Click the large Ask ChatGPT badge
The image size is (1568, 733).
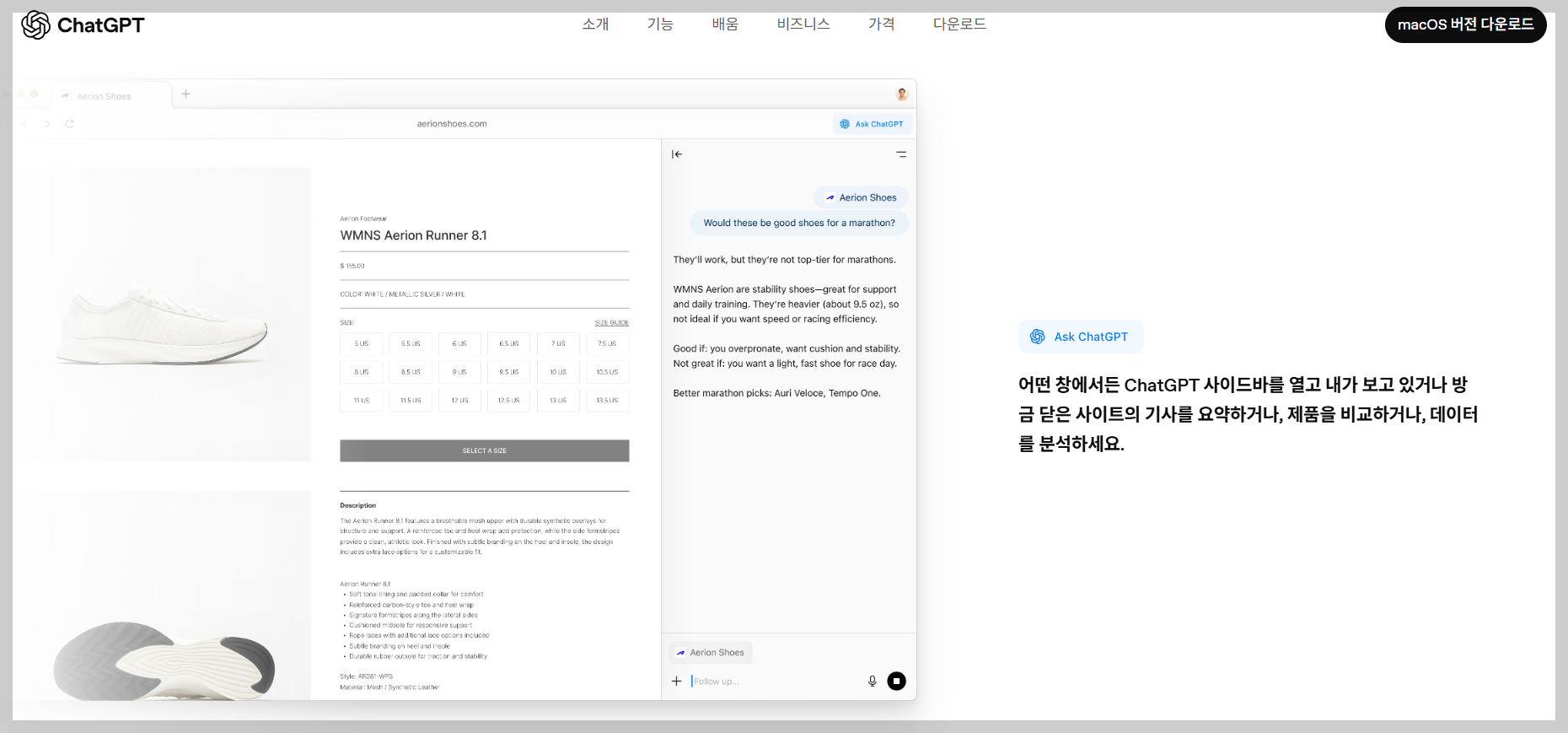click(x=1081, y=337)
